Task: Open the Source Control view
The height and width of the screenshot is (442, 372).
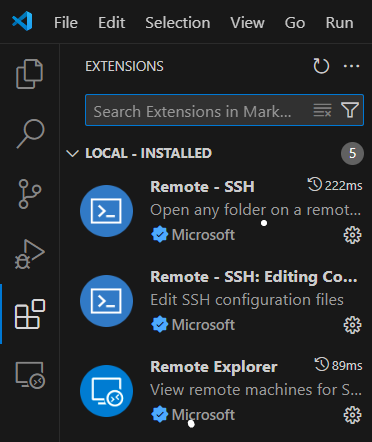Action: pyautogui.click(x=30, y=194)
